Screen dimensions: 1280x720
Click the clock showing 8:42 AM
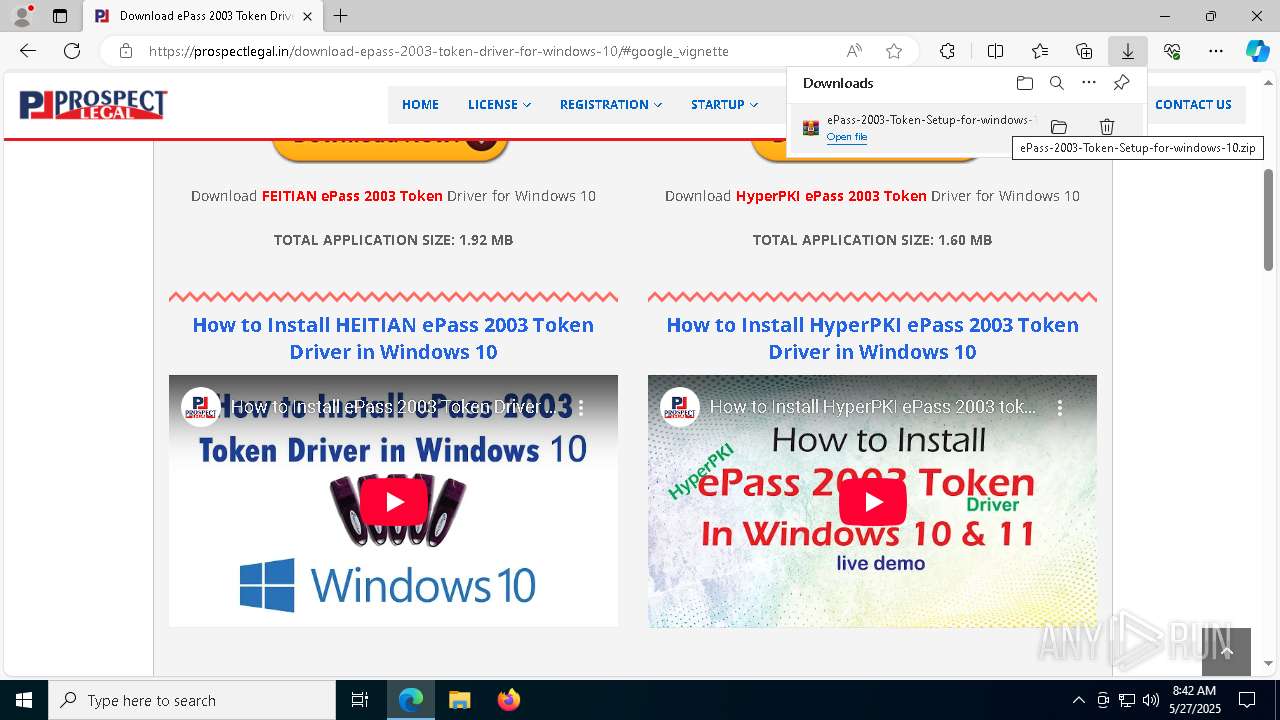[1194, 691]
